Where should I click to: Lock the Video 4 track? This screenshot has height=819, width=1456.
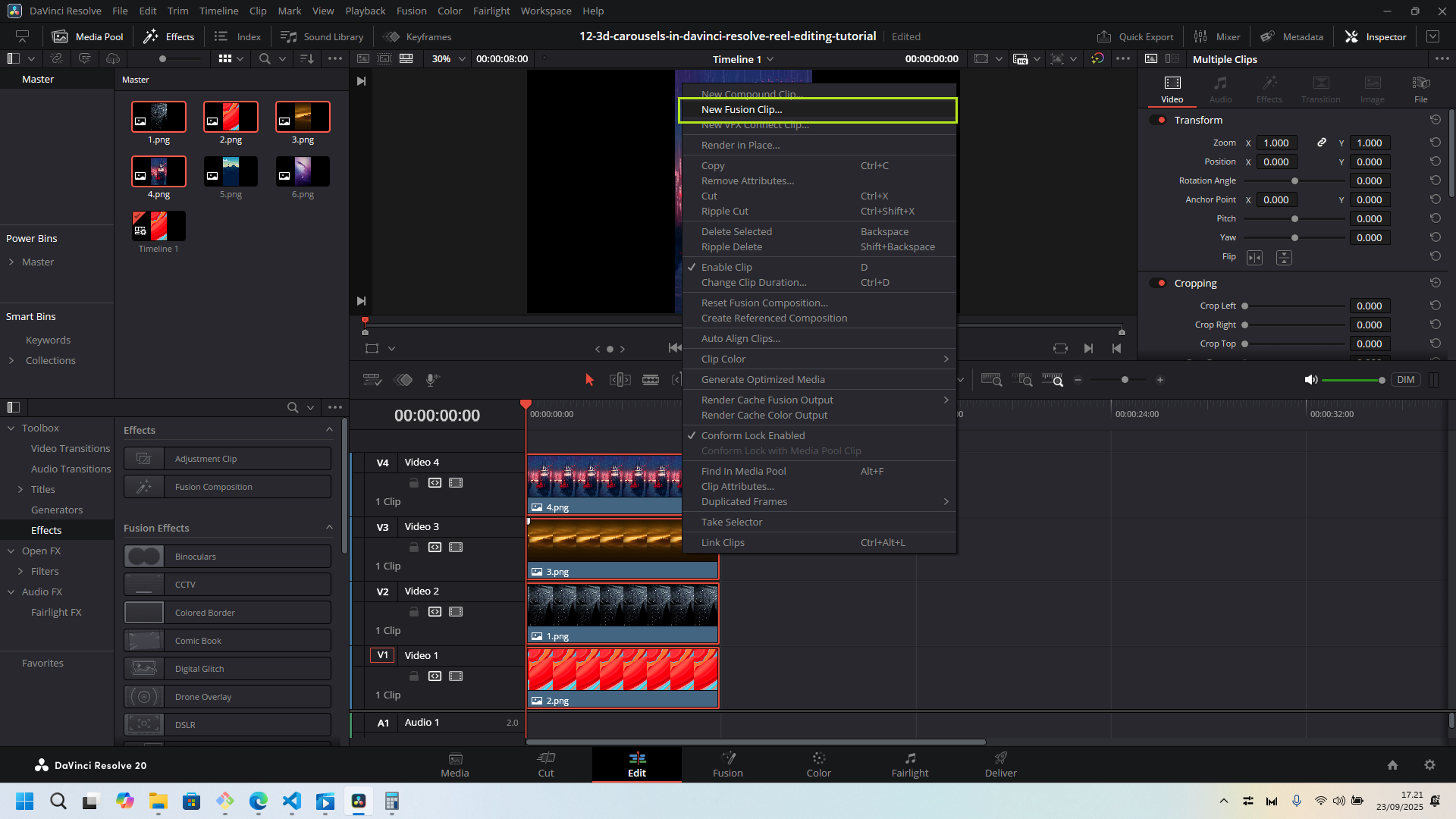[413, 483]
